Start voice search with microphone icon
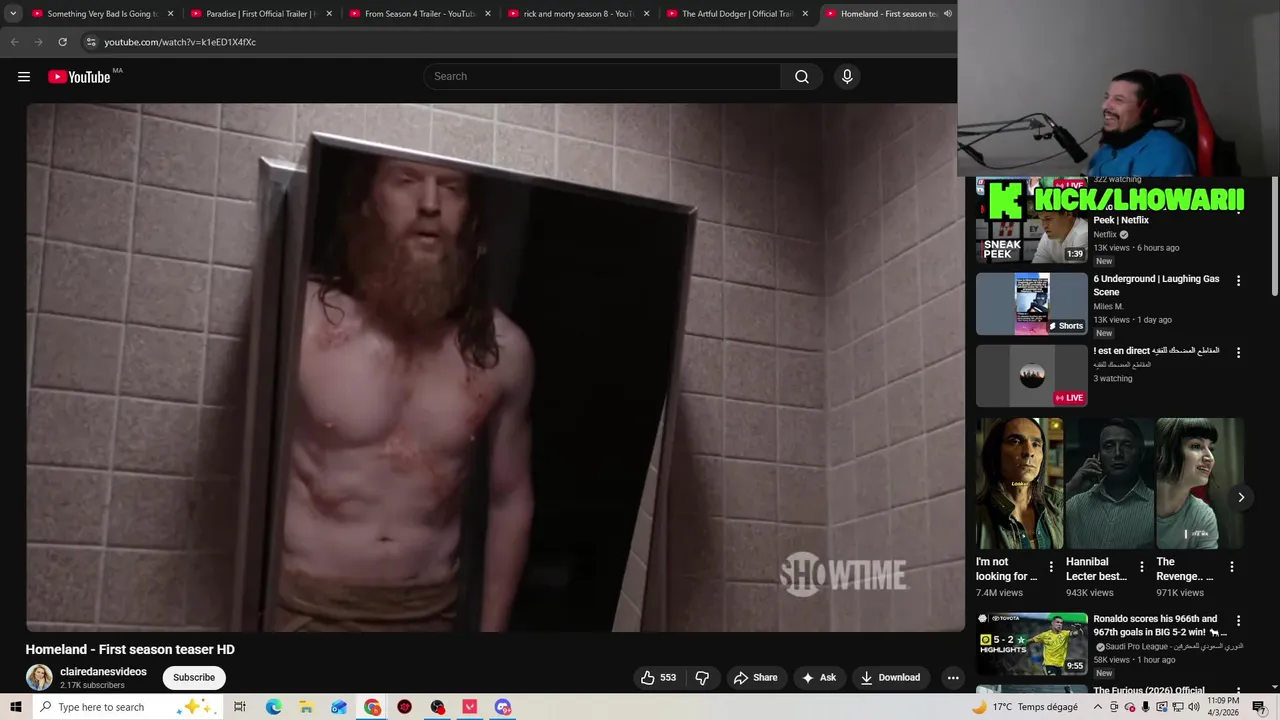1280x720 pixels. [847, 77]
